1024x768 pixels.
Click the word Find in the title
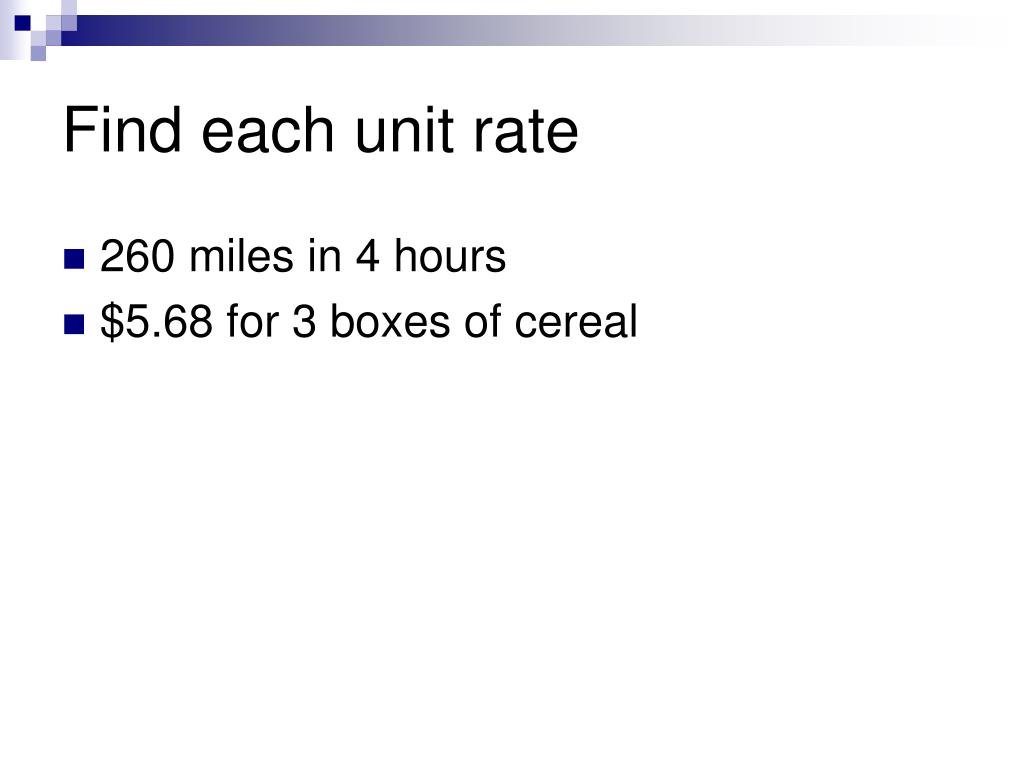(x=123, y=130)
